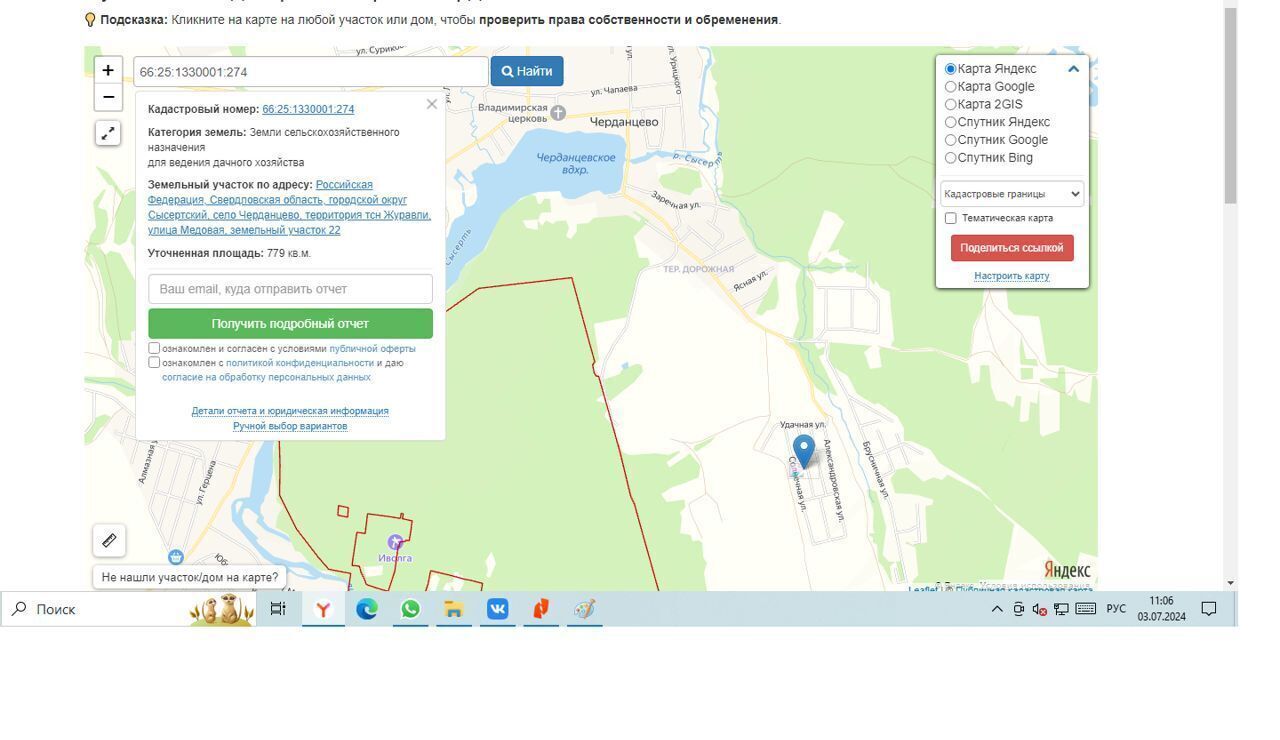Click the Найти search button
Screen dimensions: 1280x740
pyautogui.click(x=527, y=71)
